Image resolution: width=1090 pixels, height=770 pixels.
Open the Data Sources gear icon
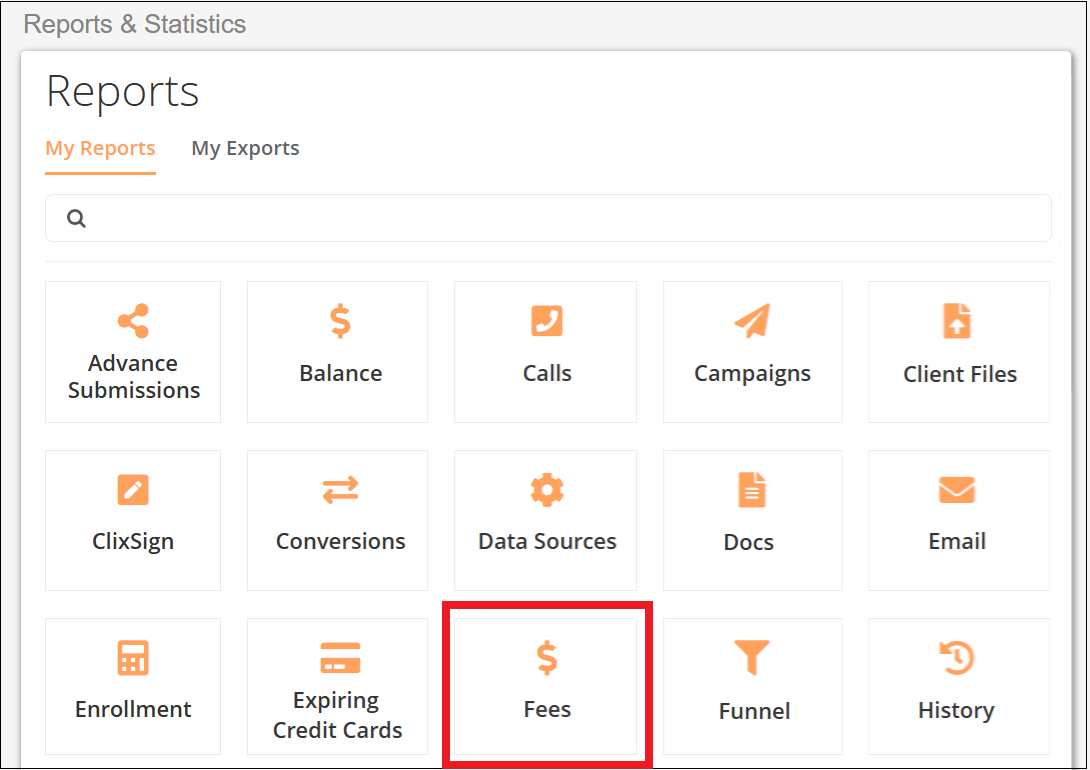coord(547,489)
